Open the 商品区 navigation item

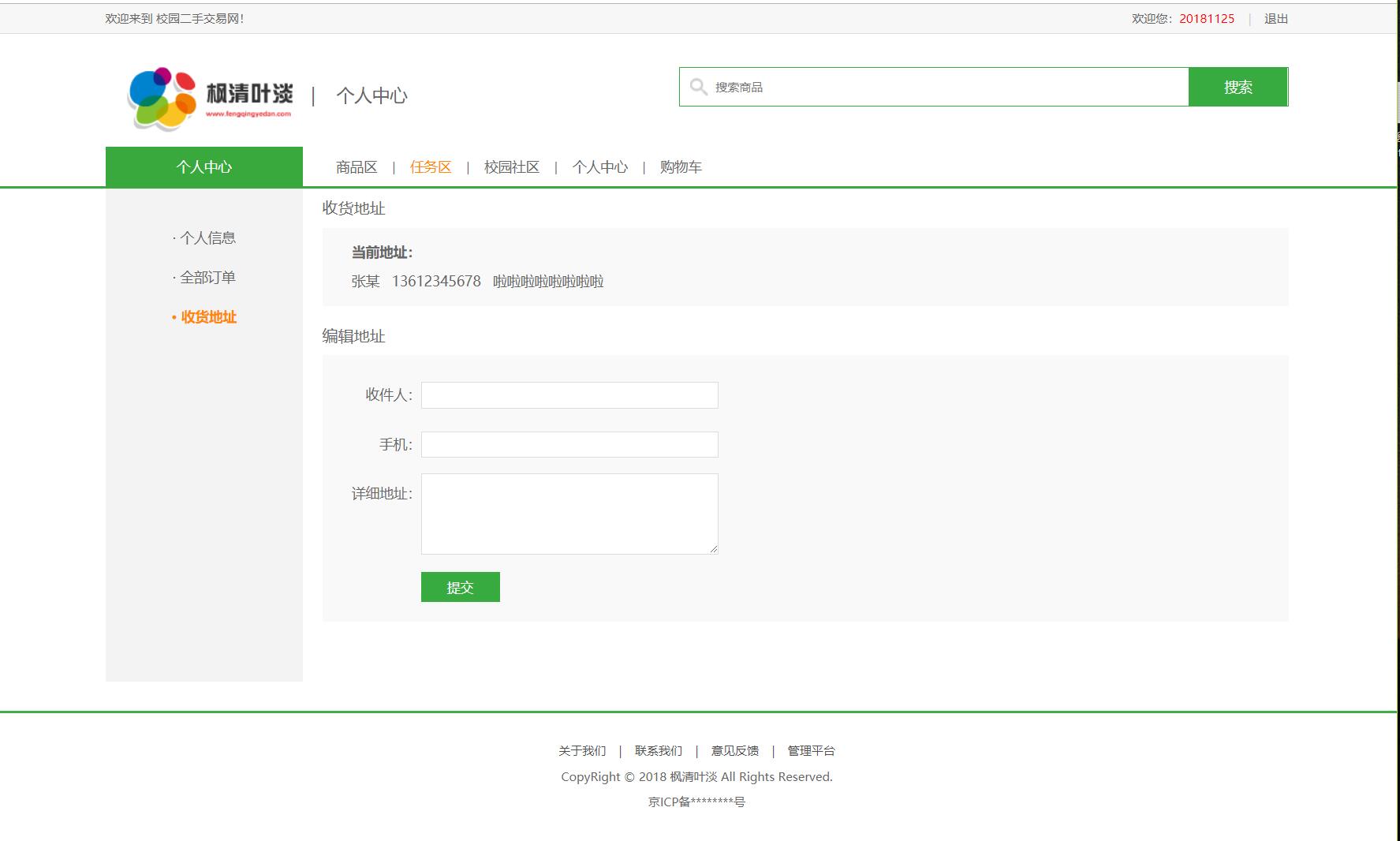[357, 167]
